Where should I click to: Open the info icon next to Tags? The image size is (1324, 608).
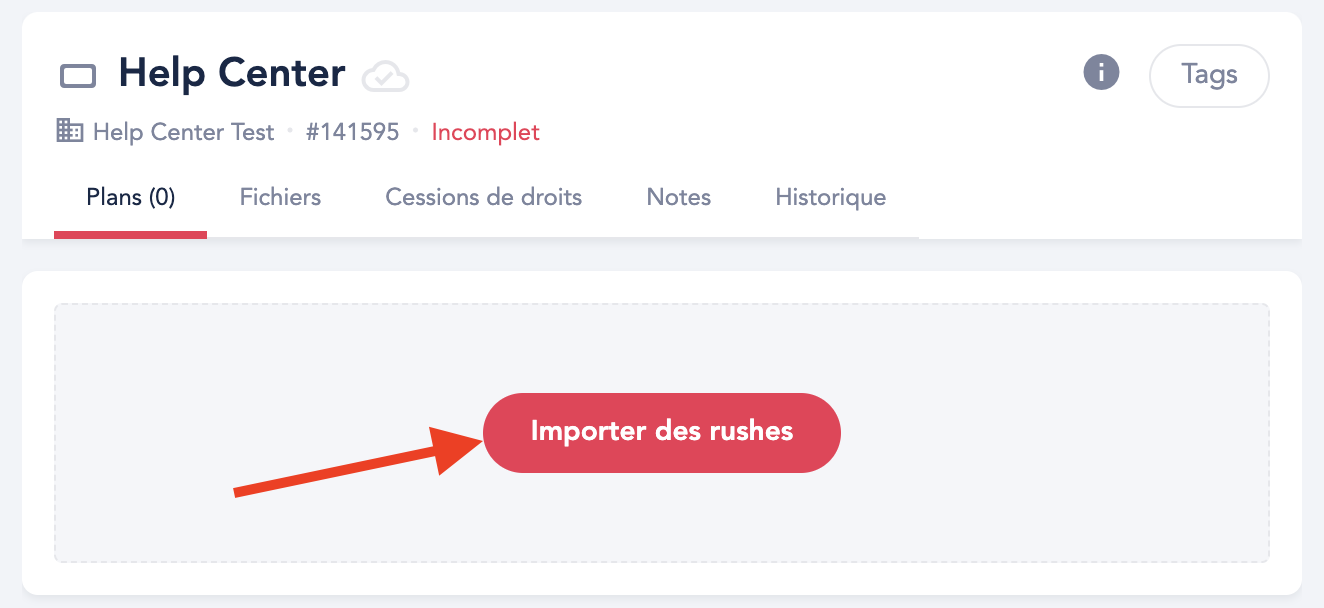[1101, 72]
